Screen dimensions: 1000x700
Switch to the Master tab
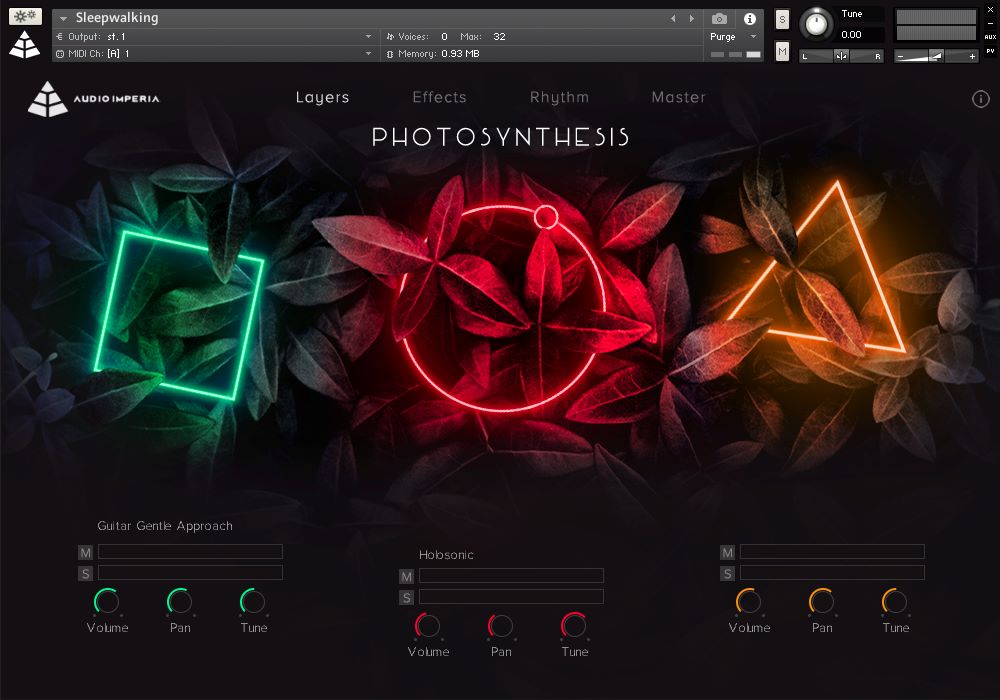tap(679, 98)
